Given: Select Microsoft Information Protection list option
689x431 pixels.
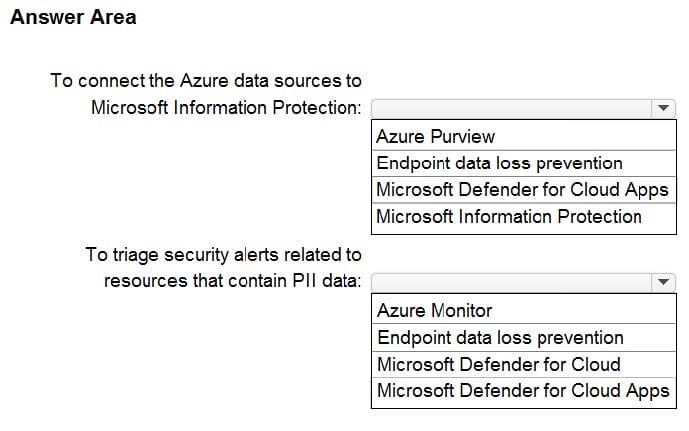Looking at the screenshot, I should click(508, 216).
